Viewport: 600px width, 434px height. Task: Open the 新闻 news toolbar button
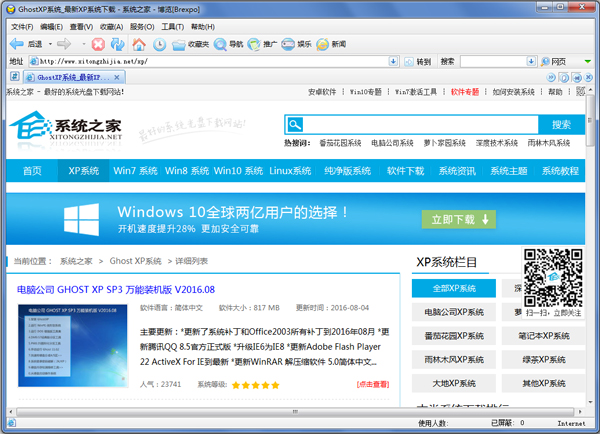331,44
